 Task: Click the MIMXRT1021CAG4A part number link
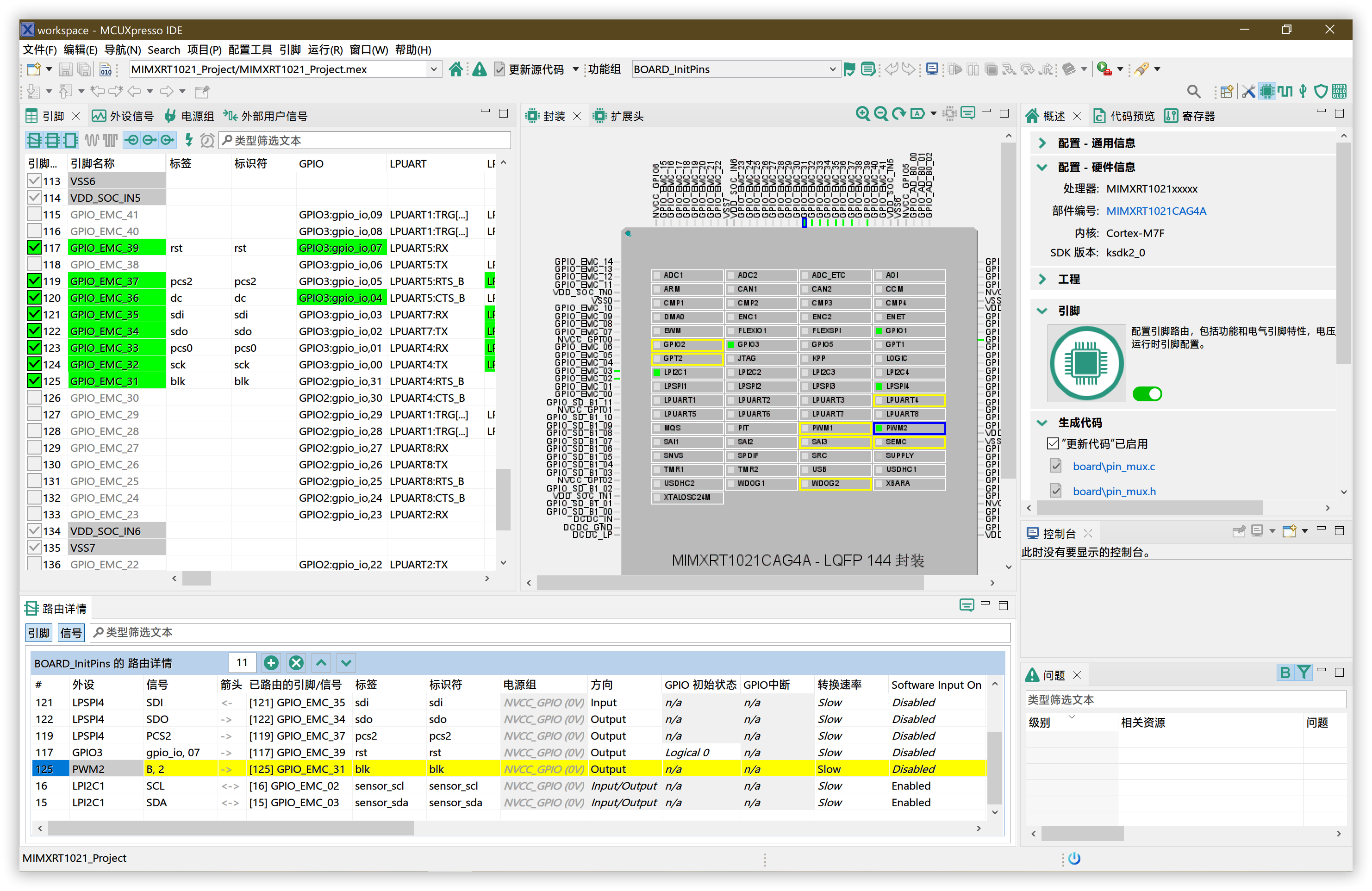click(1156, 211)
